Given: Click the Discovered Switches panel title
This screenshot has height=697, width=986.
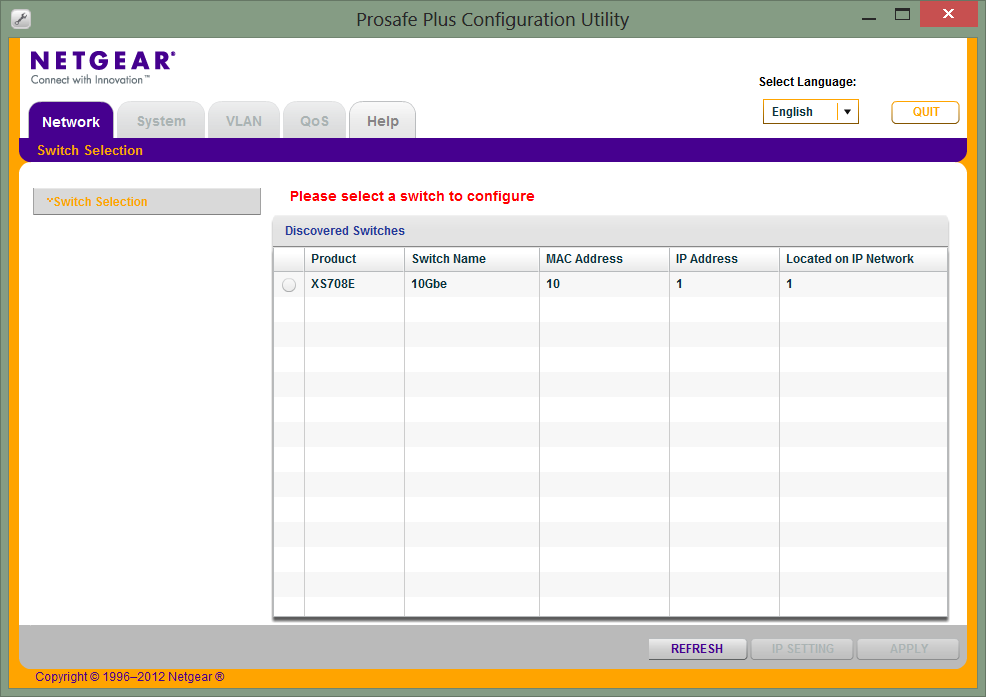Looking at the screenshot, I should pyautogui.click(x=345, y=231).
